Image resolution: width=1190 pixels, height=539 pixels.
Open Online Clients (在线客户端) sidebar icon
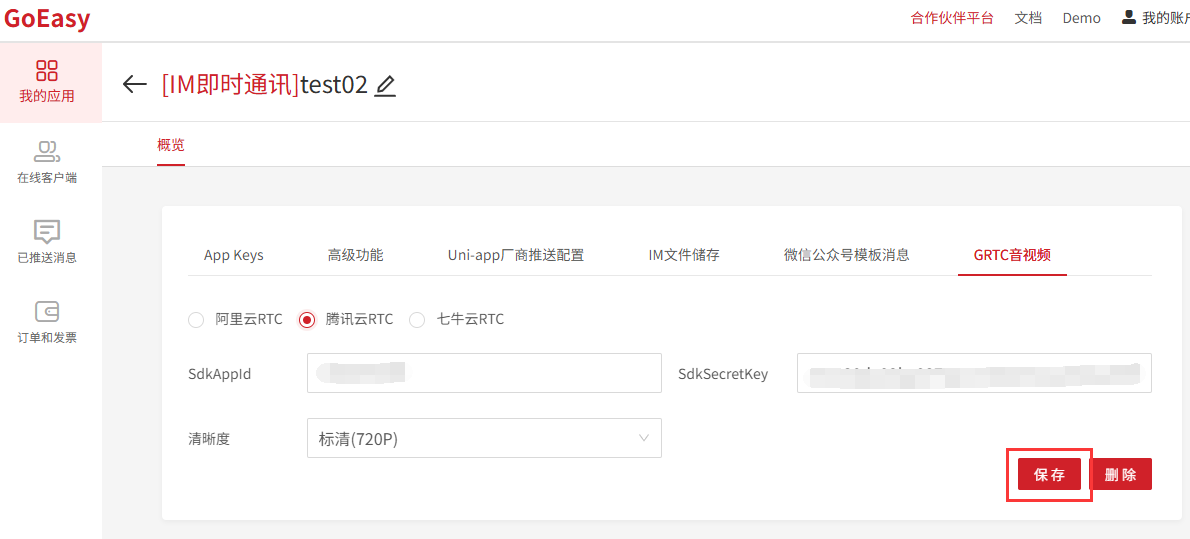[47, 152]
